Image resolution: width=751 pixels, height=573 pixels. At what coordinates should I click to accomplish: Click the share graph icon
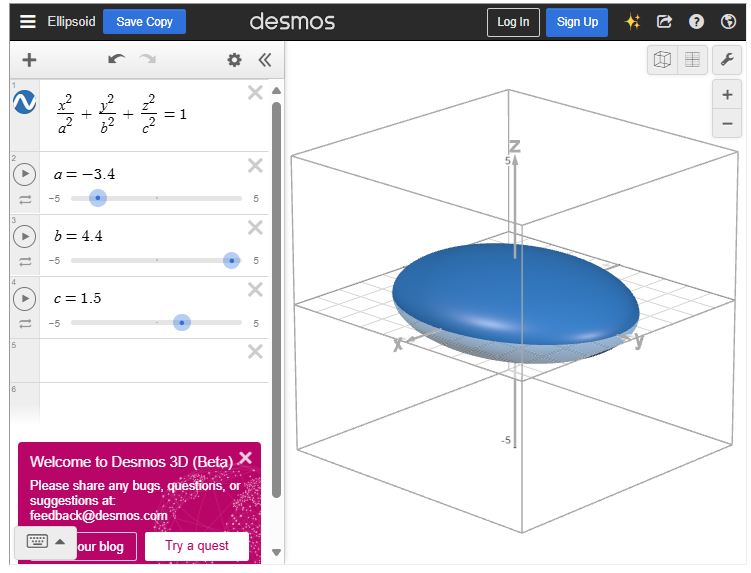point(664,21)
